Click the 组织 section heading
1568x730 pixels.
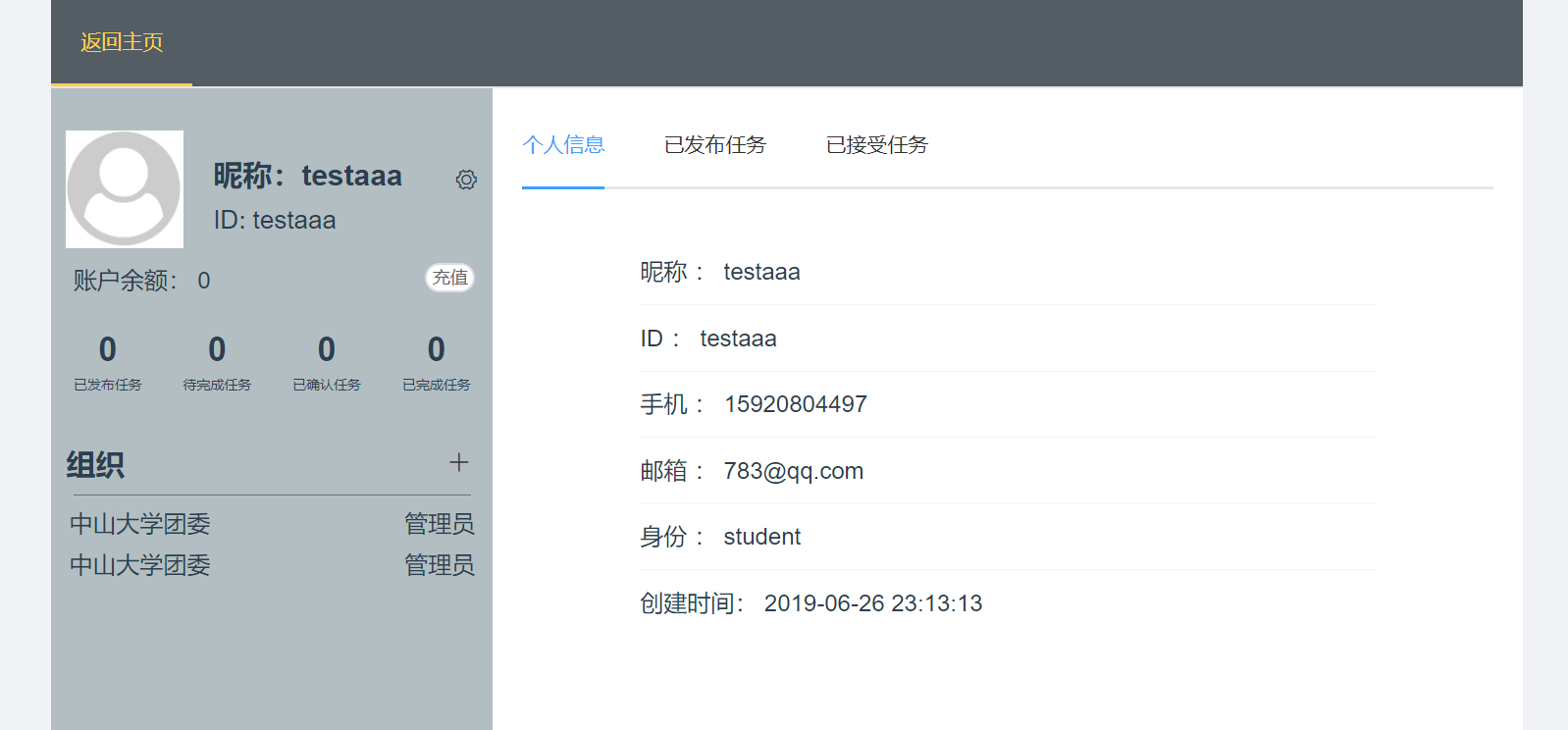95,464
